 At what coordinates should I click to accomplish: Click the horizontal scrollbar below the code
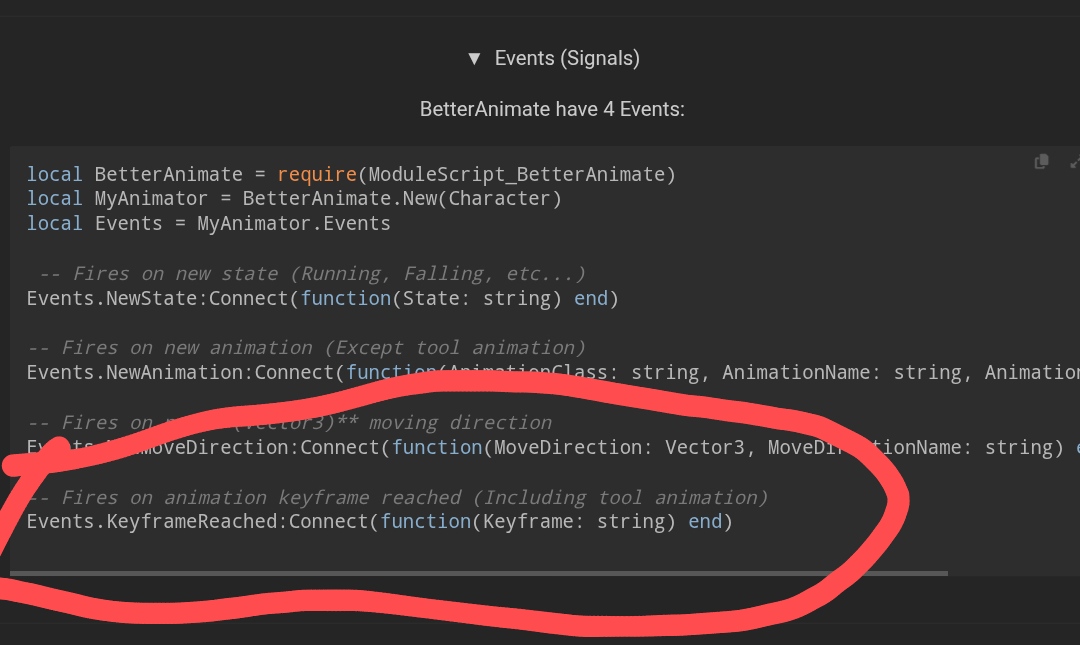(x=480, y=573)
